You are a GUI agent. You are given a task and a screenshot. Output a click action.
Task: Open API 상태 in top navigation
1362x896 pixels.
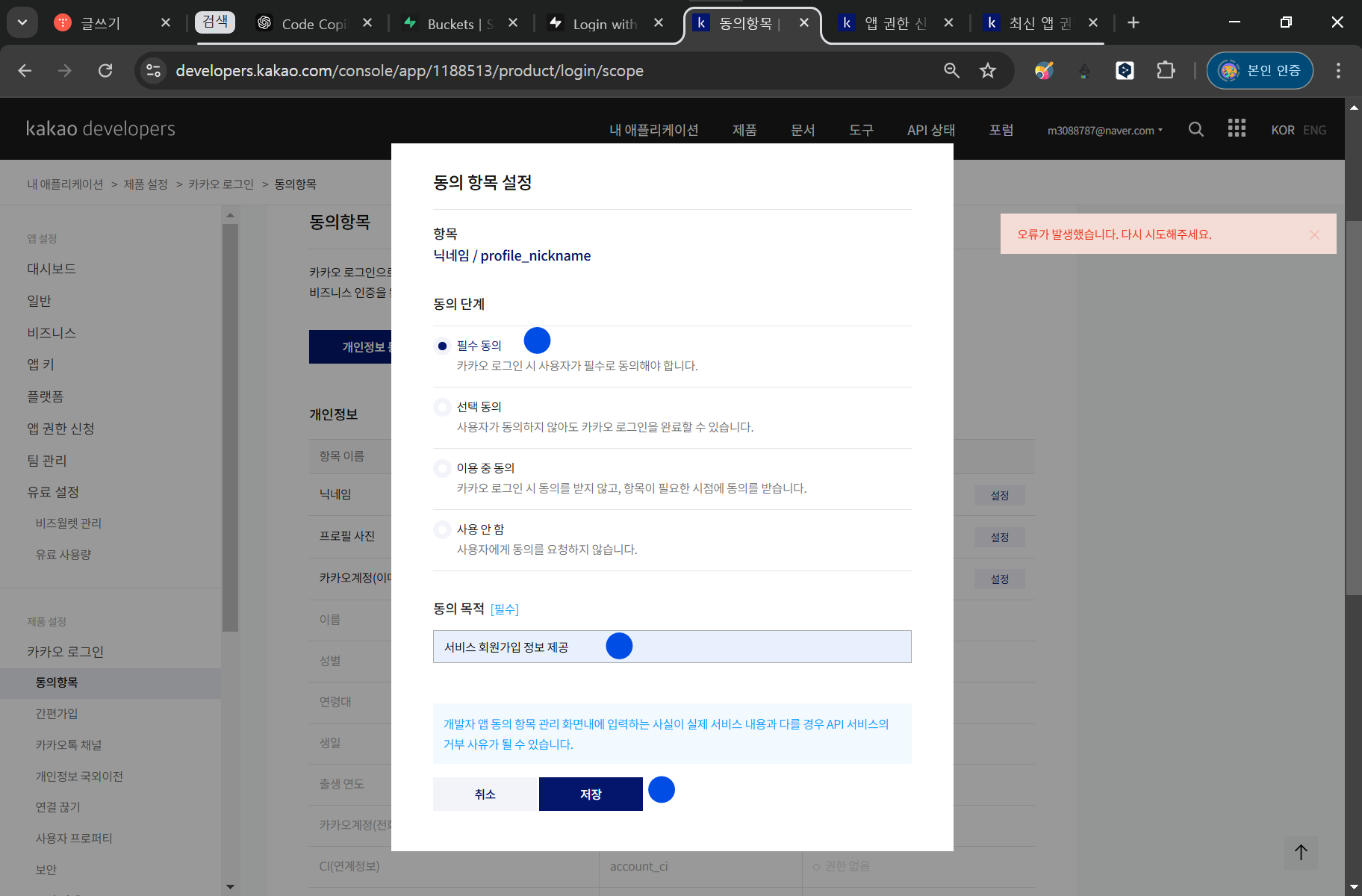tap(931, 130)
